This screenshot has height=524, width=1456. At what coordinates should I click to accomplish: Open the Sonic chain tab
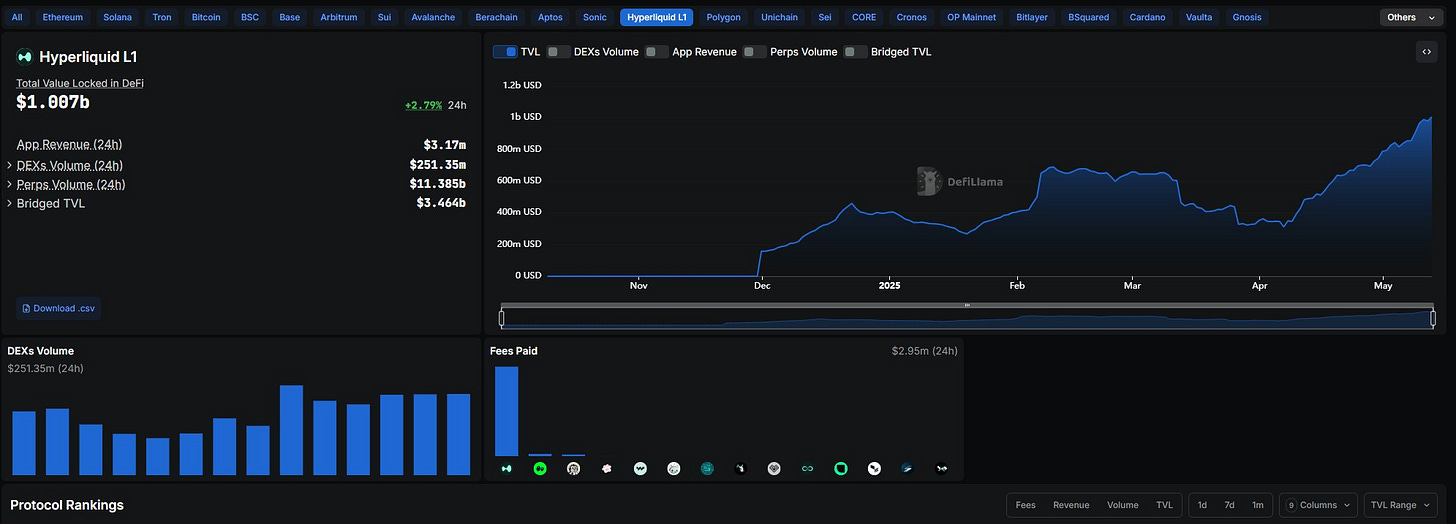tap(595, 17)
